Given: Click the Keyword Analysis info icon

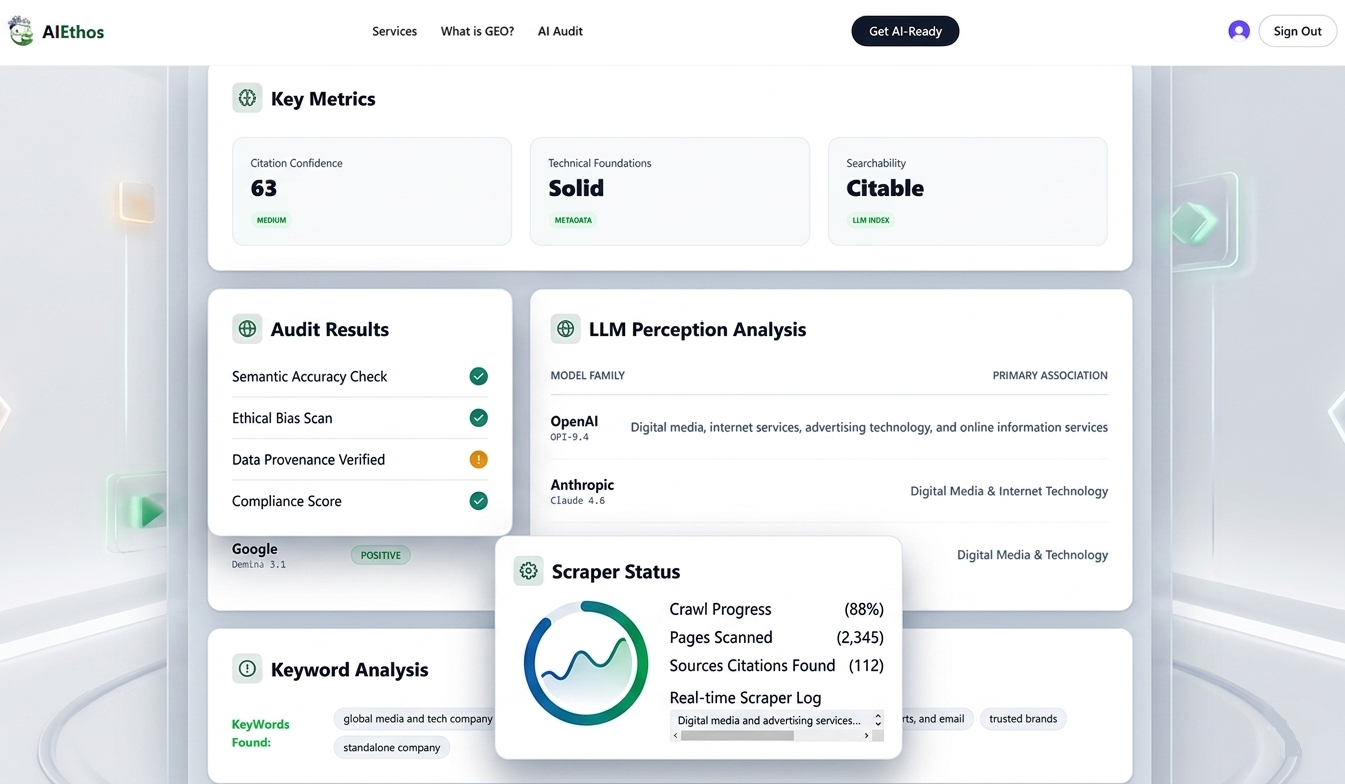Looking at the screenshot, I should pyautogui.click(x=247, y=669).
